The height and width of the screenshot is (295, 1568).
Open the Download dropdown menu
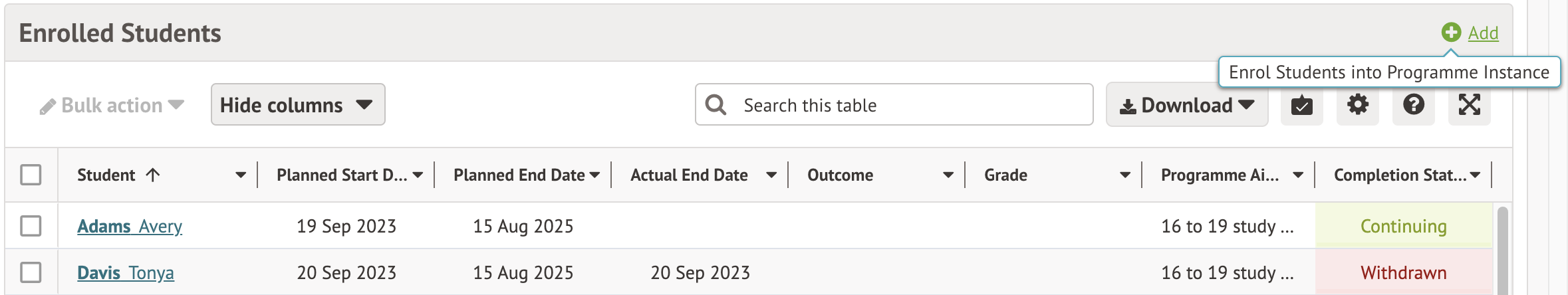tap(1186, 105)
